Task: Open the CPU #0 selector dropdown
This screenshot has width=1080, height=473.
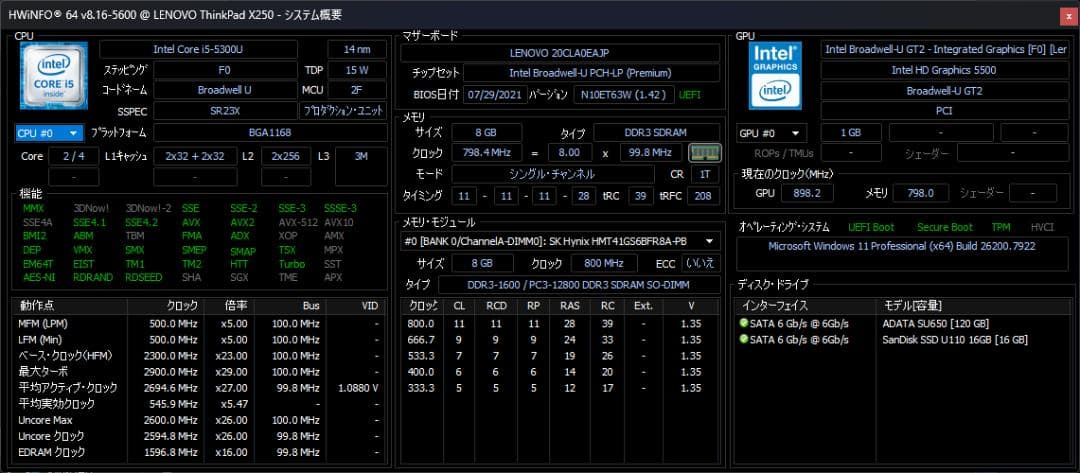Action: coord(49,133)
